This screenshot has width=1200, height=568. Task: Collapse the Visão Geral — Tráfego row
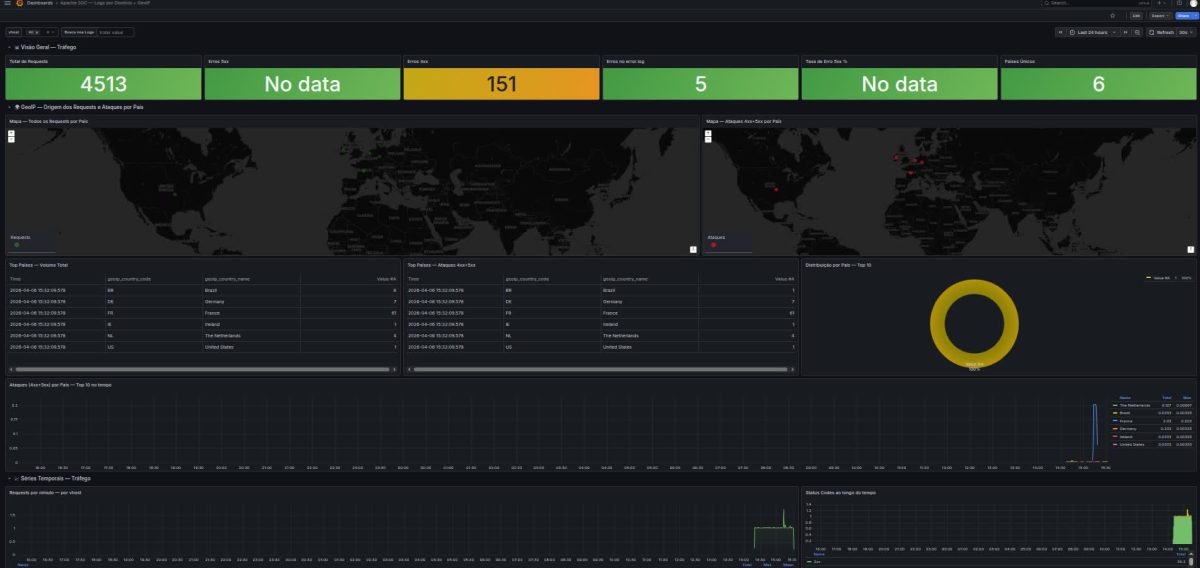coord(45,47)
